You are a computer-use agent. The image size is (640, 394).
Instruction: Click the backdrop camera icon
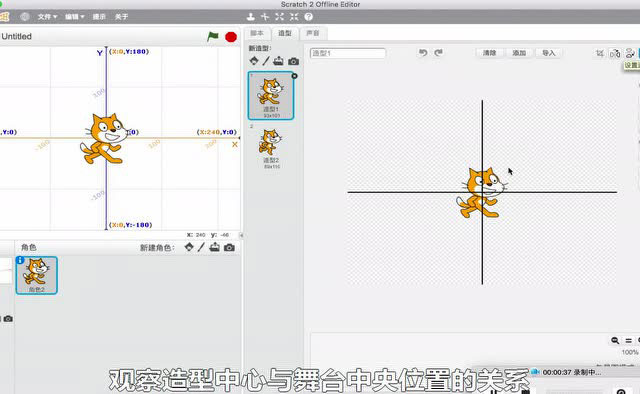pos(8,318)
